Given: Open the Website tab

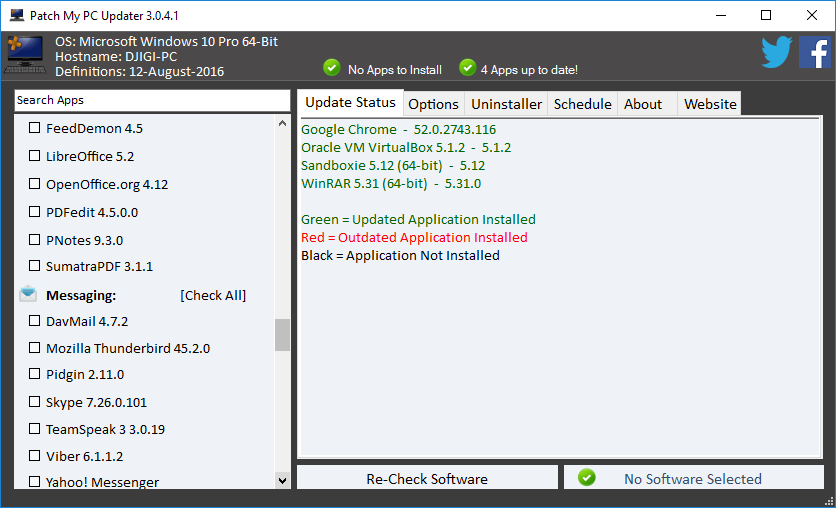Looking at the screenshot, I should click(x=710, y=104).
